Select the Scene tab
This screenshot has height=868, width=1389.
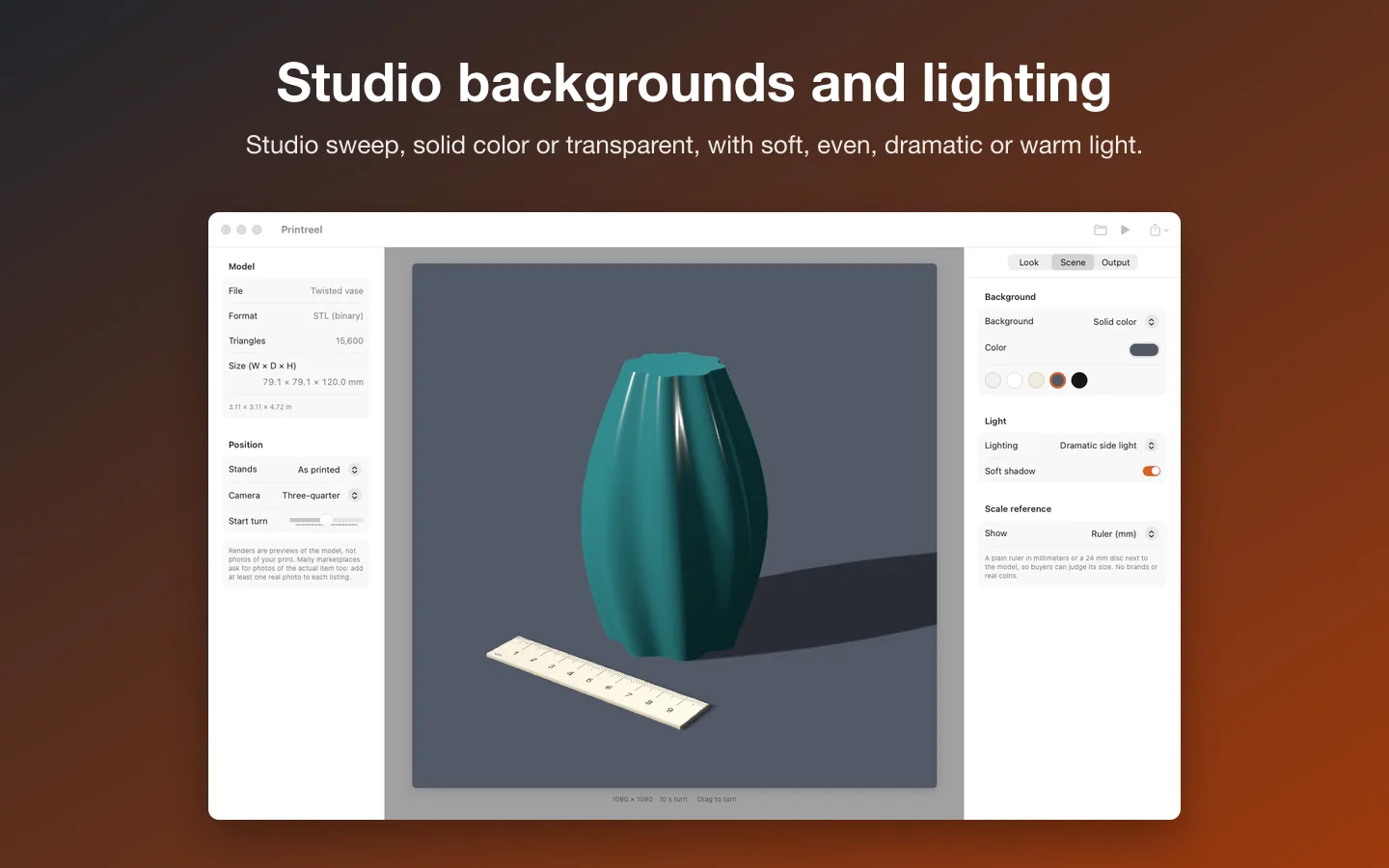[1073, 262]
